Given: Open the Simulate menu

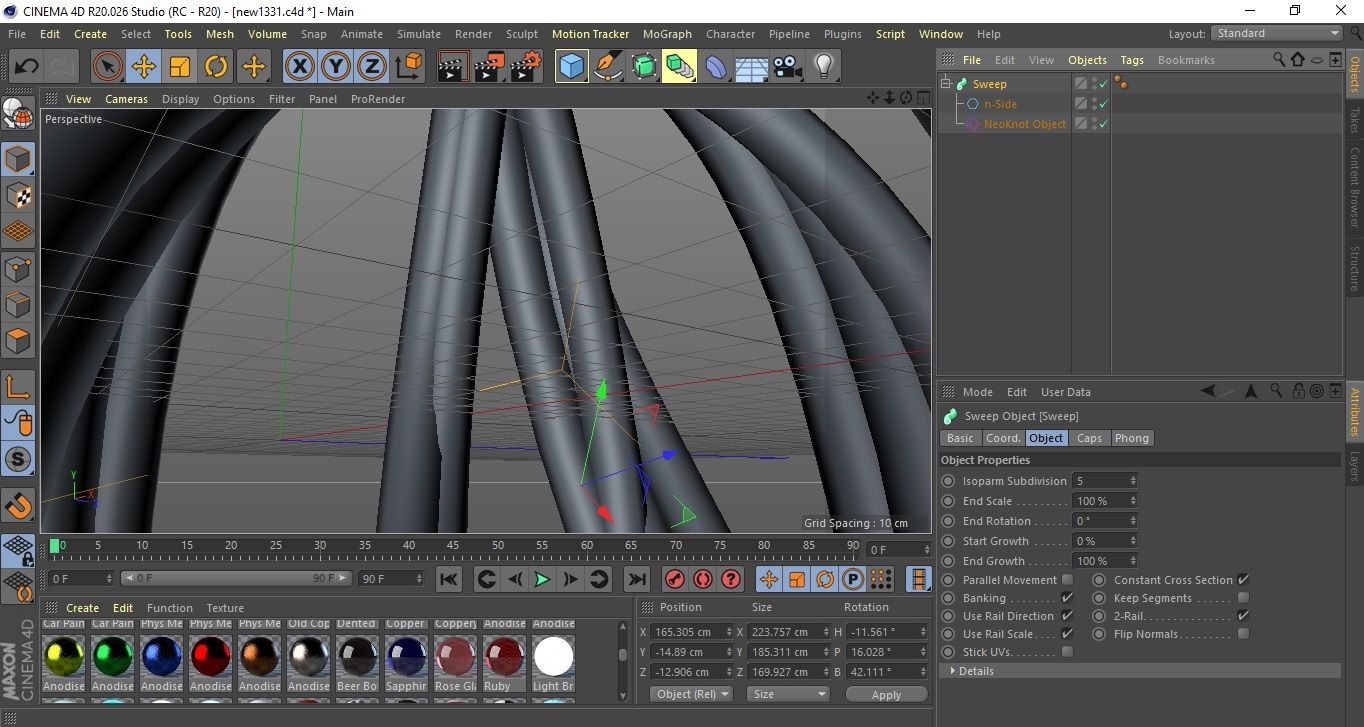Looking at the screenshot, I should tap(418, 34).
